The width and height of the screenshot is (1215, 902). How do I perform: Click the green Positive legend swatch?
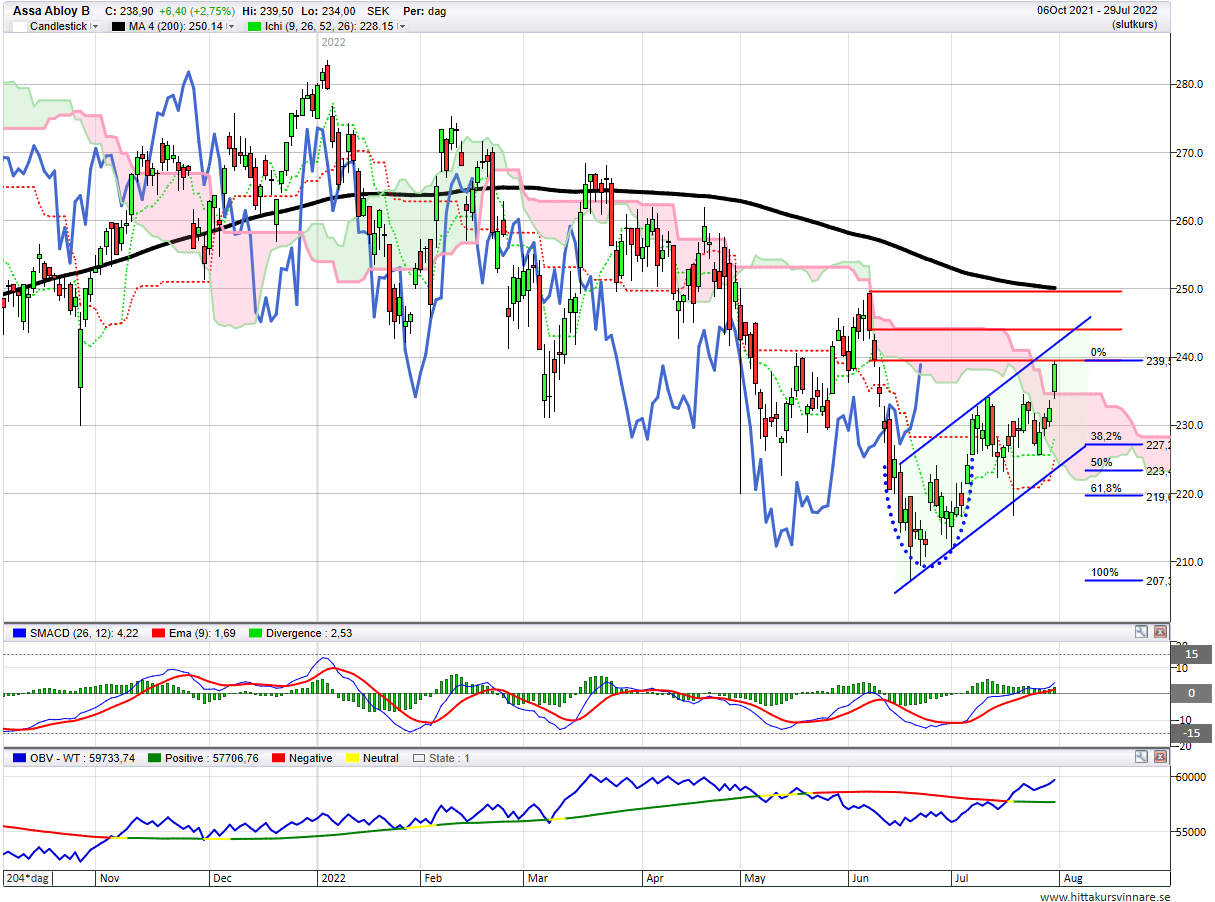click(x=154, y=758)
